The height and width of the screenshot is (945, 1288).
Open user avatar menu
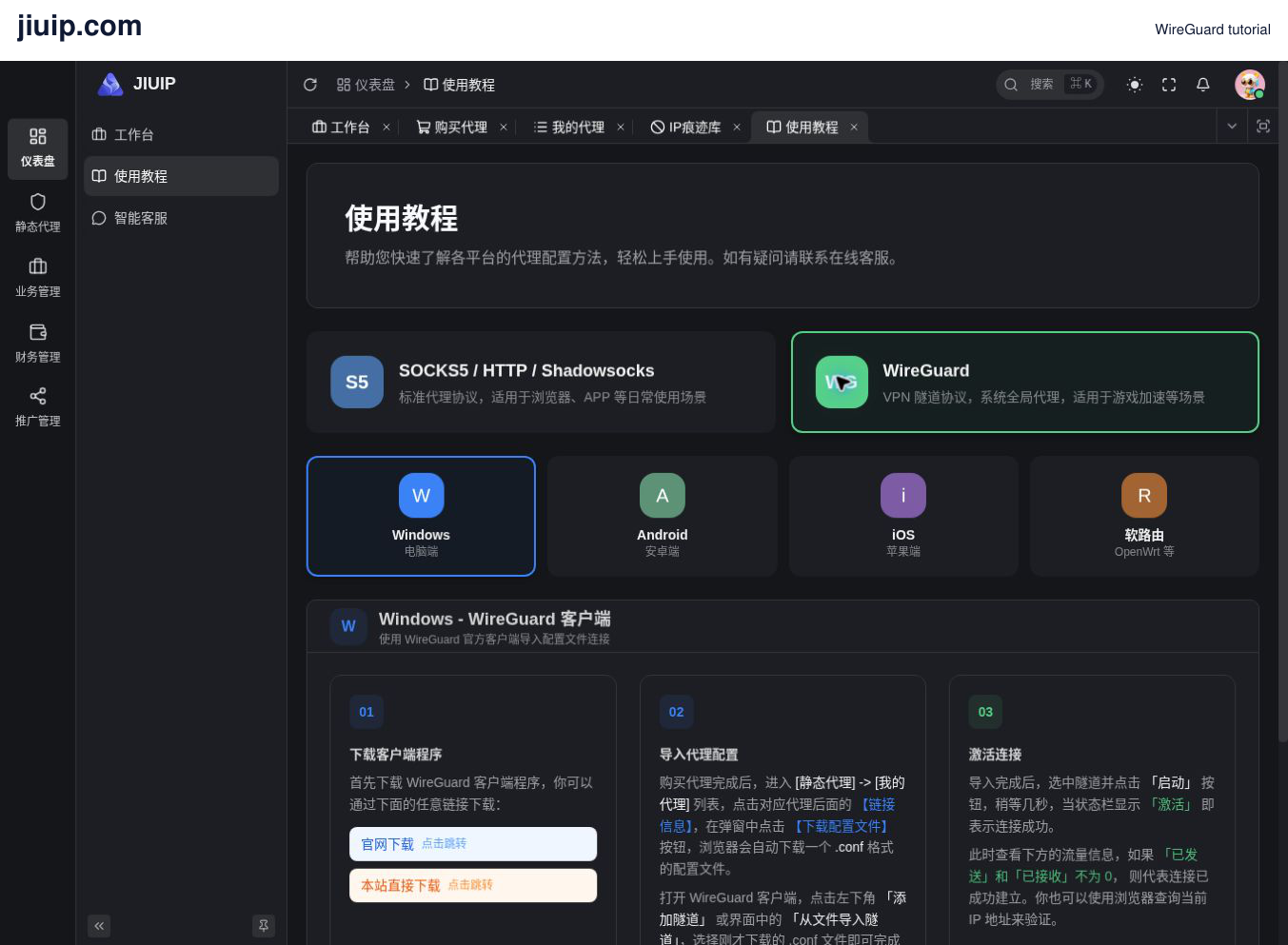pos(1250,85)
